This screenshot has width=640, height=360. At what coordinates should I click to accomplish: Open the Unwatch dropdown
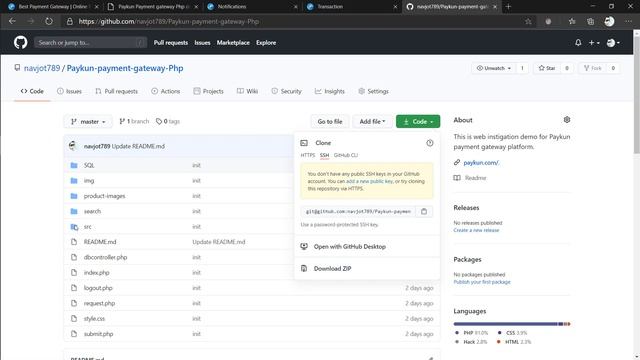(494, 68)
